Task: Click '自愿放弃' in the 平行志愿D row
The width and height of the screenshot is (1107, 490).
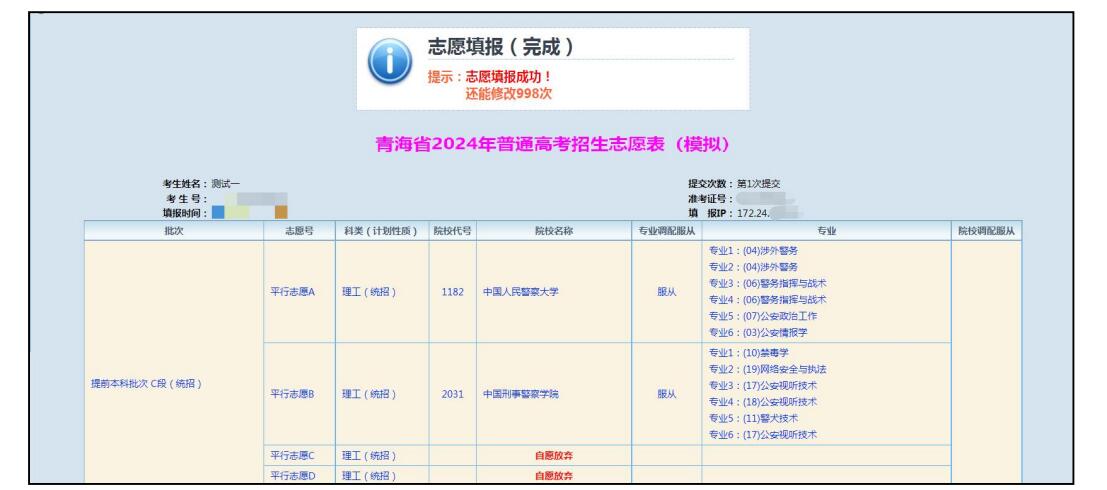Action: click(x=554, y=476)
